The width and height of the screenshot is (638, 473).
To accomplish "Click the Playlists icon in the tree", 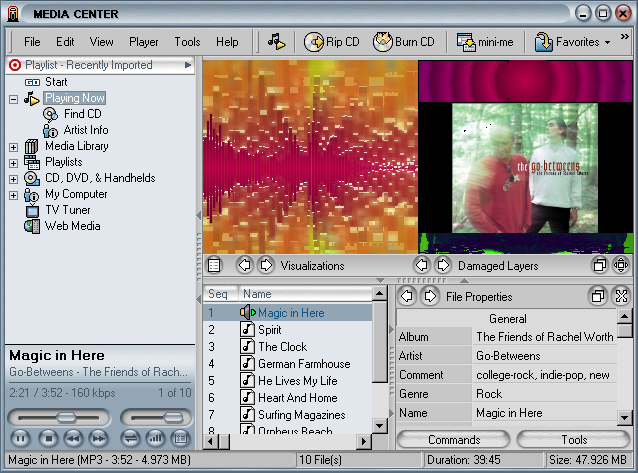I will pos(32,162).
